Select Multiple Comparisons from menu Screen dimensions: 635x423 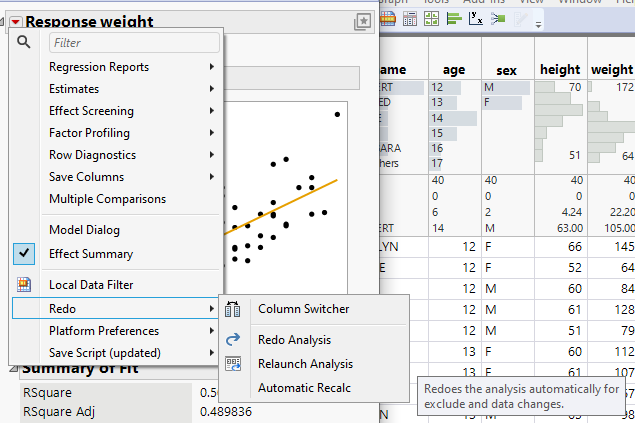(107, 199)
